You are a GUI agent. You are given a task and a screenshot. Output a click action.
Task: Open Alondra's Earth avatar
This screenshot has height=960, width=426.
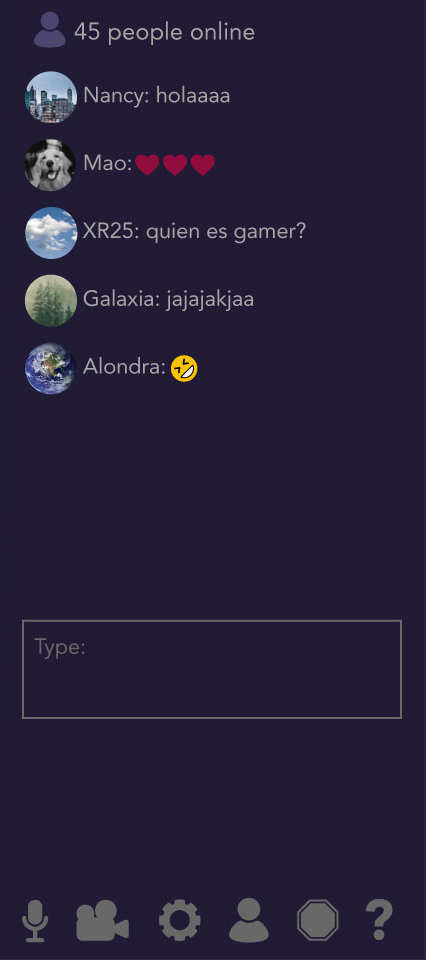click(x=51, y=368)
